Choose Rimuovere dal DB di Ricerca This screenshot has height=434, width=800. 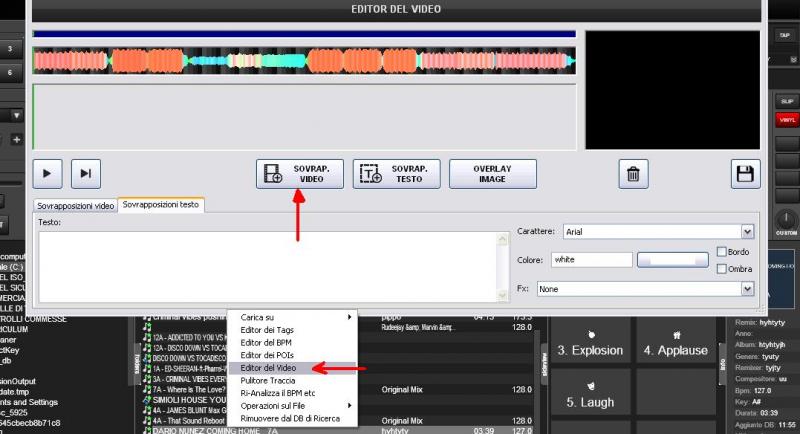tap(292, 419)
